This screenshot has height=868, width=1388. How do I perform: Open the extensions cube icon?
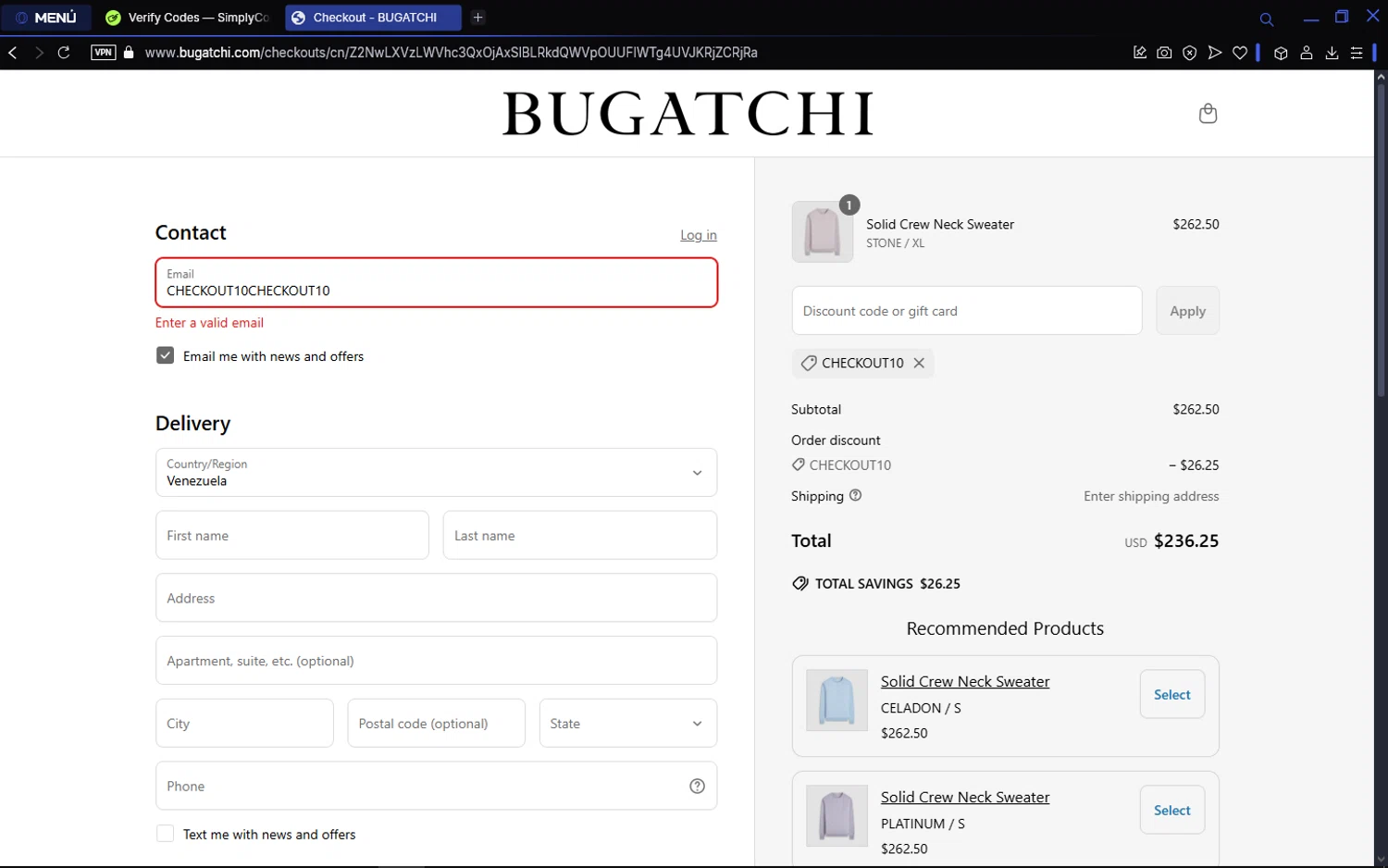coord(1281,53)
